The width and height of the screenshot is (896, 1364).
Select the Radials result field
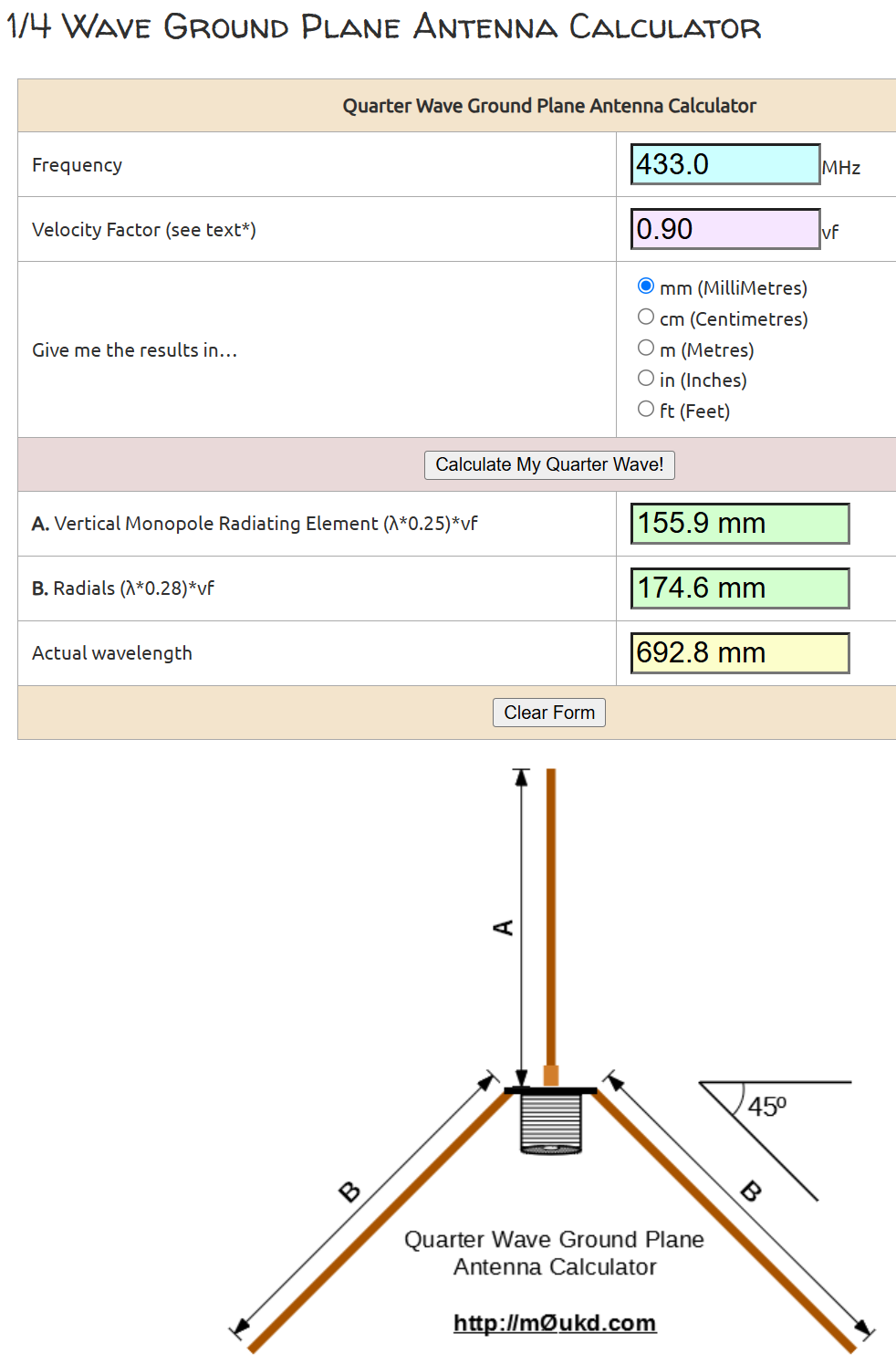(739, 588)
